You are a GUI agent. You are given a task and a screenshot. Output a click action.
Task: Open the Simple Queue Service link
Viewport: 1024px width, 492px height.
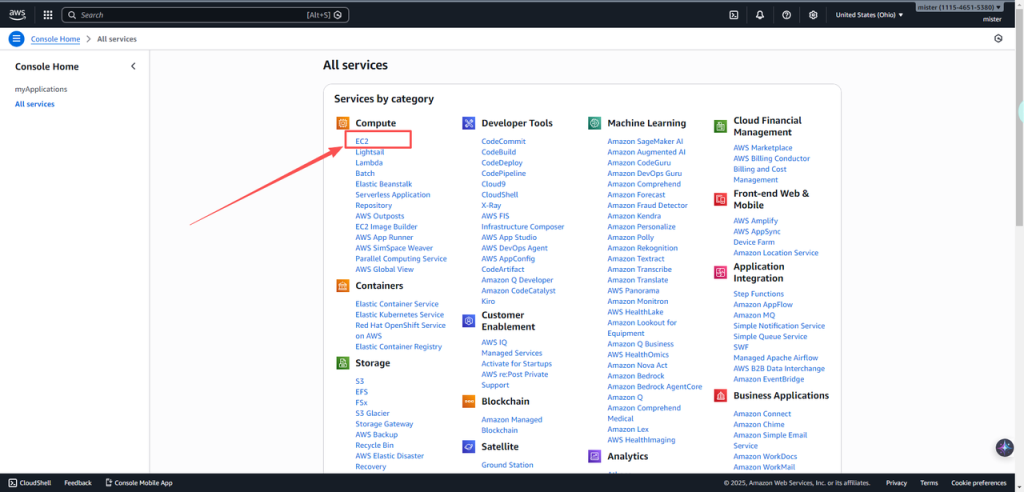(770, 336)
